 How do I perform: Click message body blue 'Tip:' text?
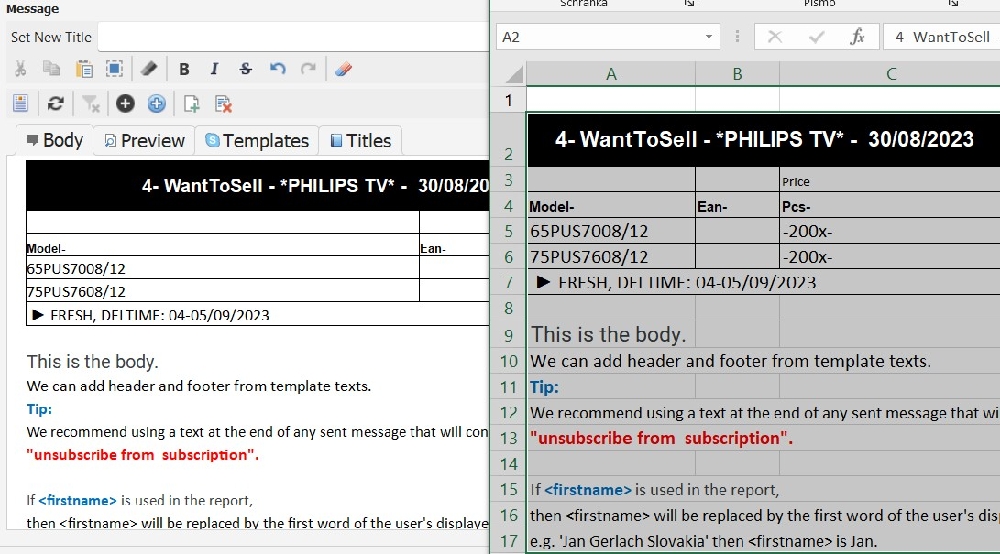39,409
